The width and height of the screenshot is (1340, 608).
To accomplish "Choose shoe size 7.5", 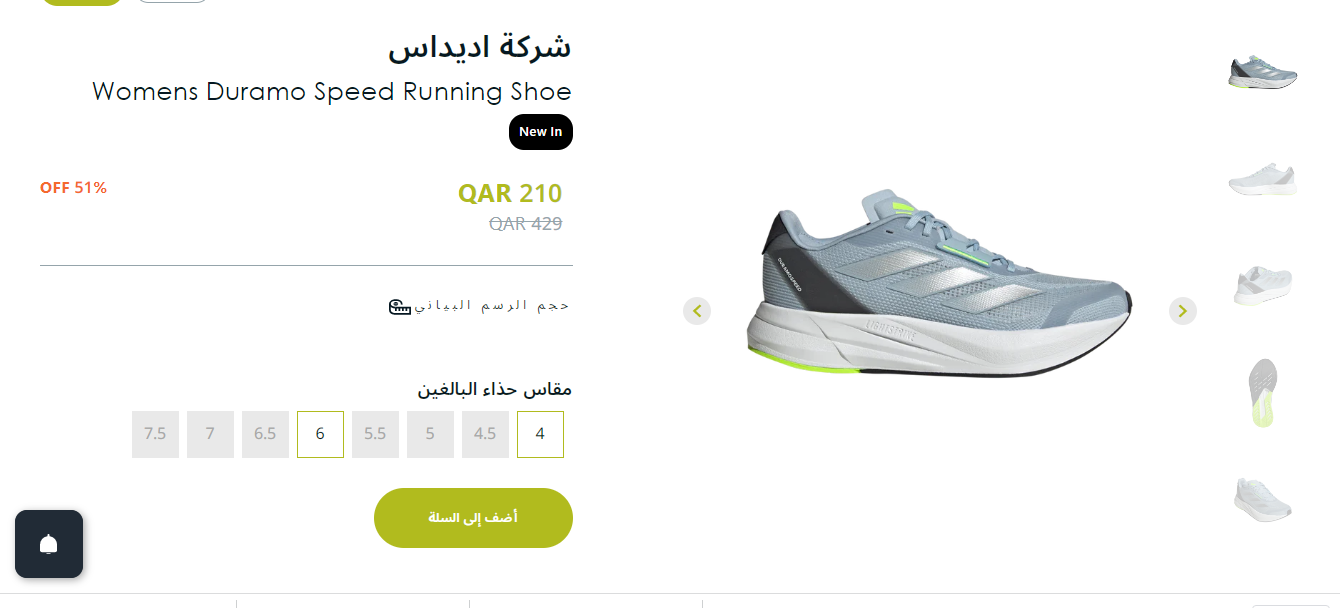I will [155, 434].
